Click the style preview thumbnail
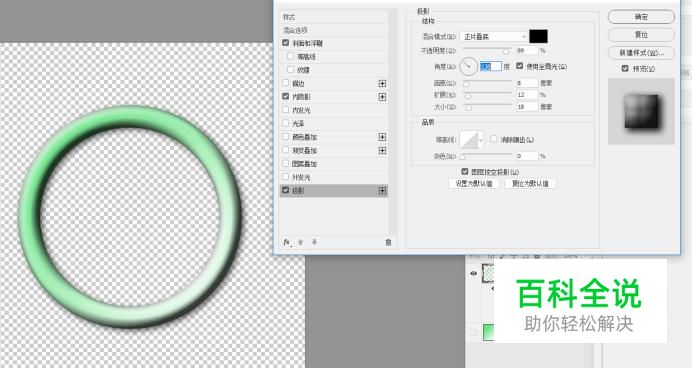This screenshot has height=368, width=692. coord(641,111)
